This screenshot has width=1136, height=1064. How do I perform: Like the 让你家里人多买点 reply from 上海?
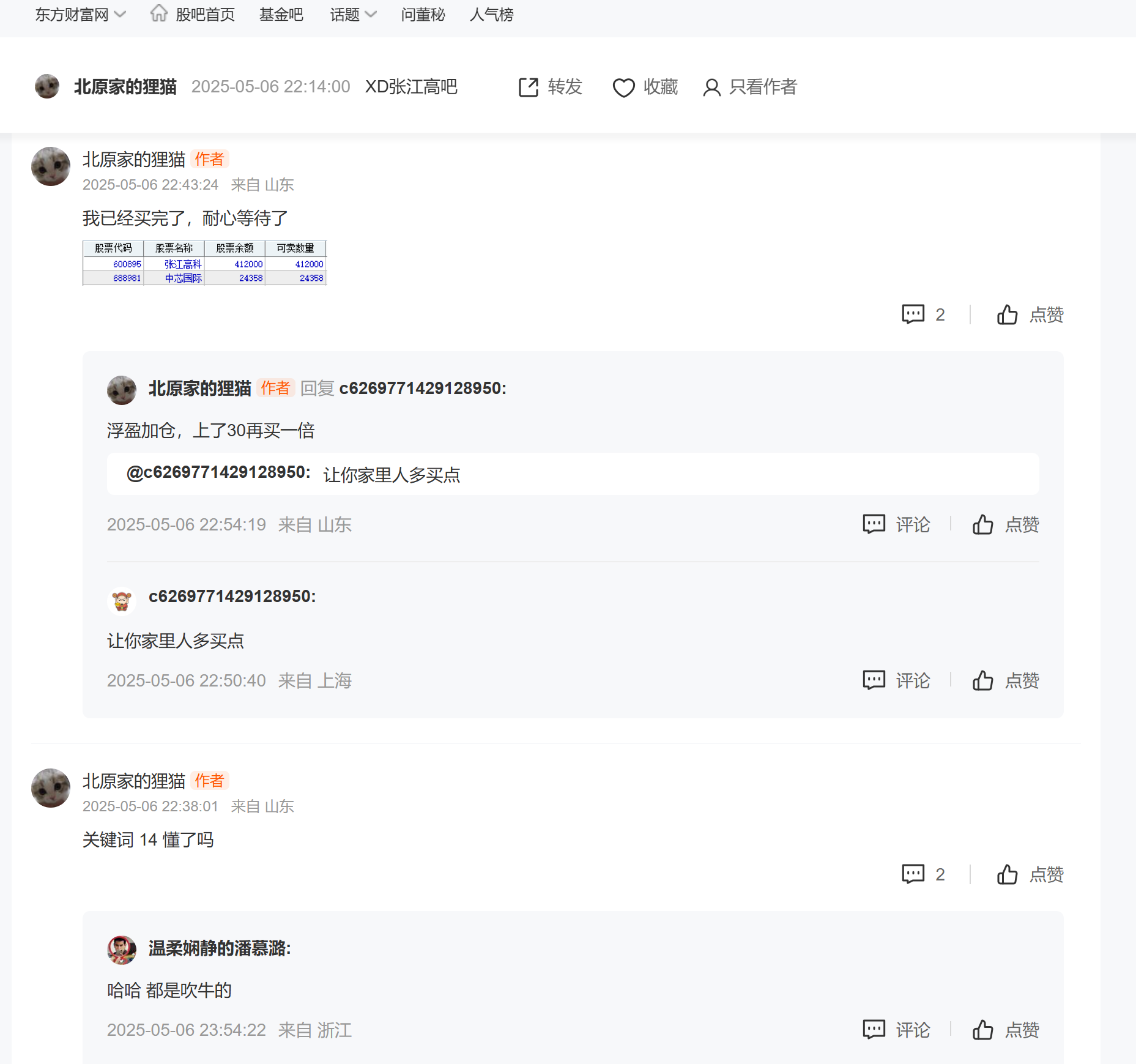[x=982, y=680]
